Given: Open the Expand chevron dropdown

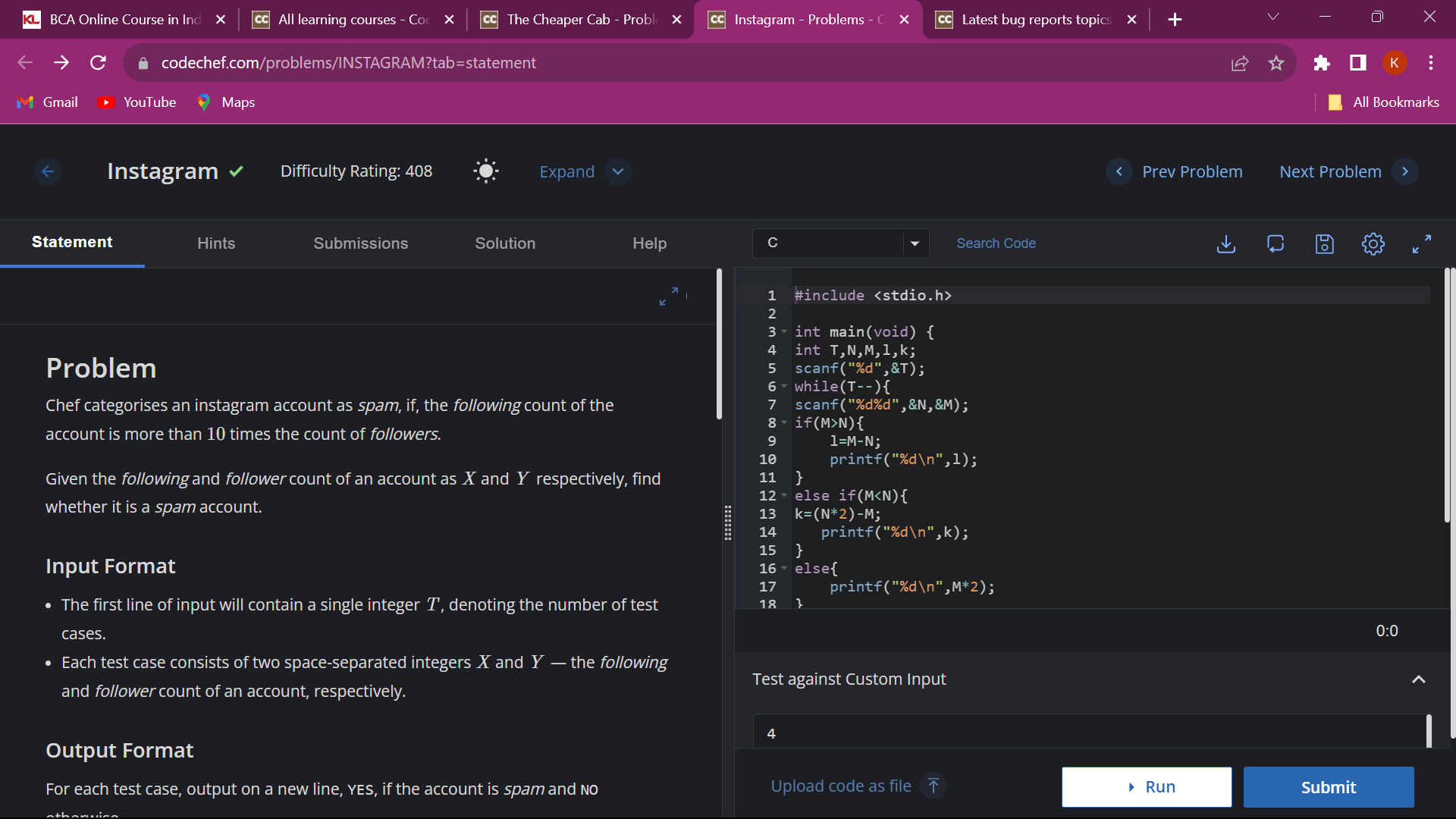Looking at the screenshot, I should point(618,171).
